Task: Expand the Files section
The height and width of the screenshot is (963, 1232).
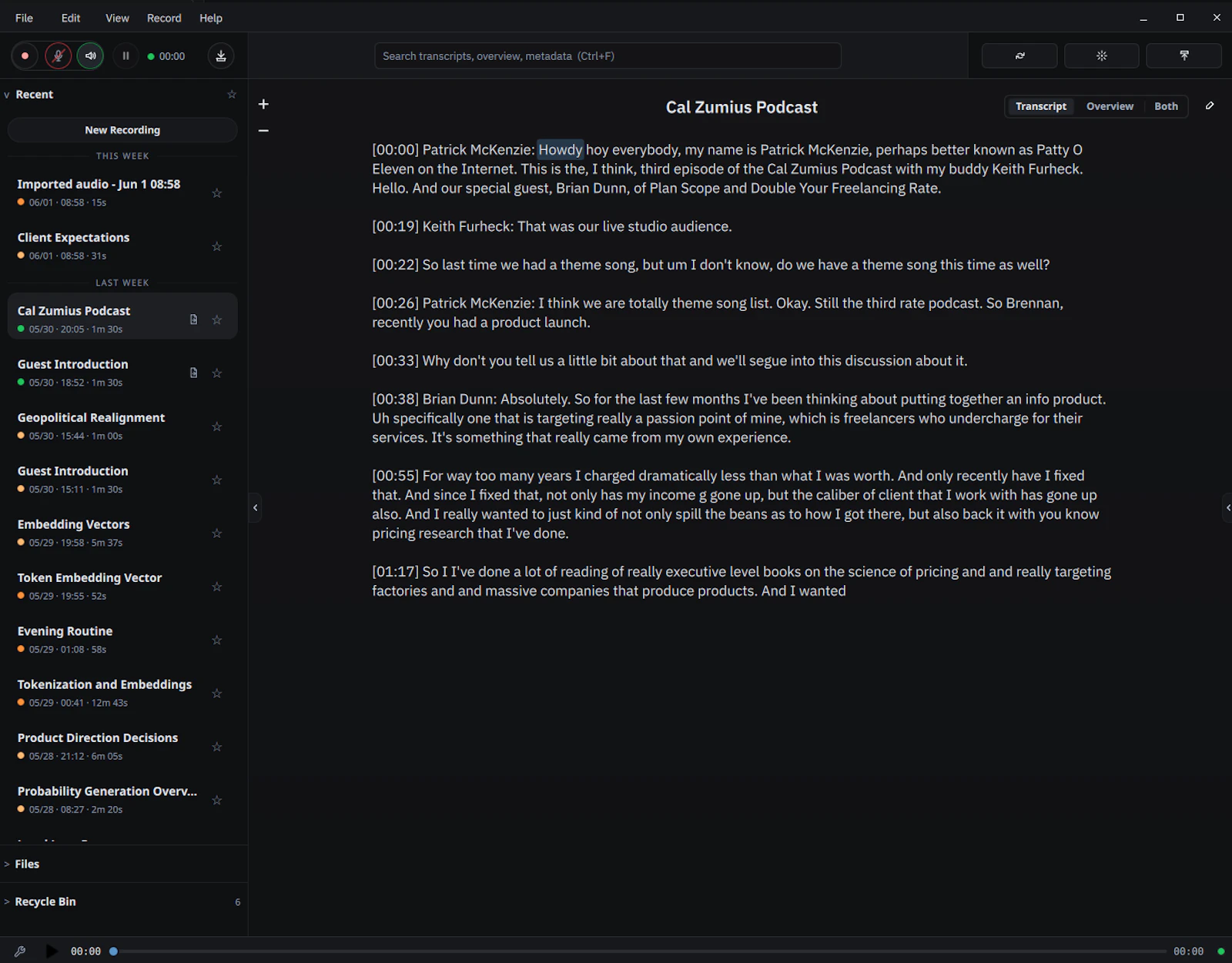Action: click(26, 864)
